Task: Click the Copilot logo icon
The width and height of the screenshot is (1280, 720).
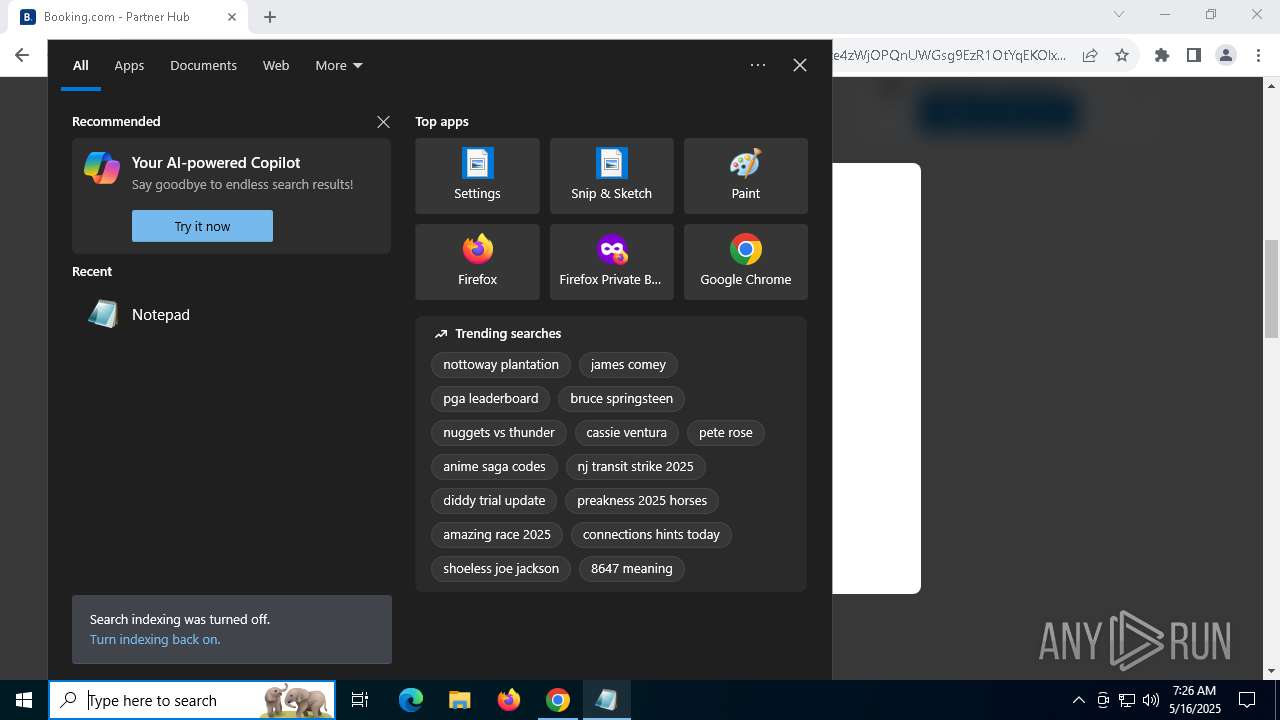Action: (x=102, y=168)
